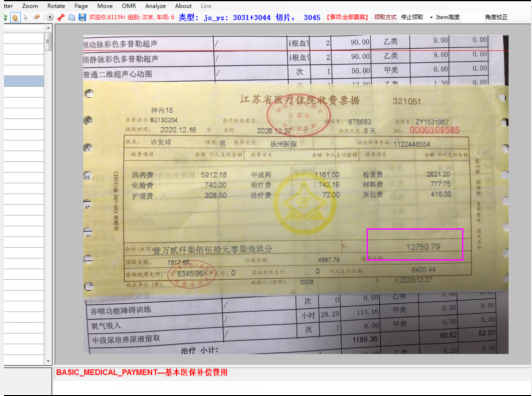Click the value 5912.18 on the receipt
Screen dimensions: 532x396
[213, 175]
